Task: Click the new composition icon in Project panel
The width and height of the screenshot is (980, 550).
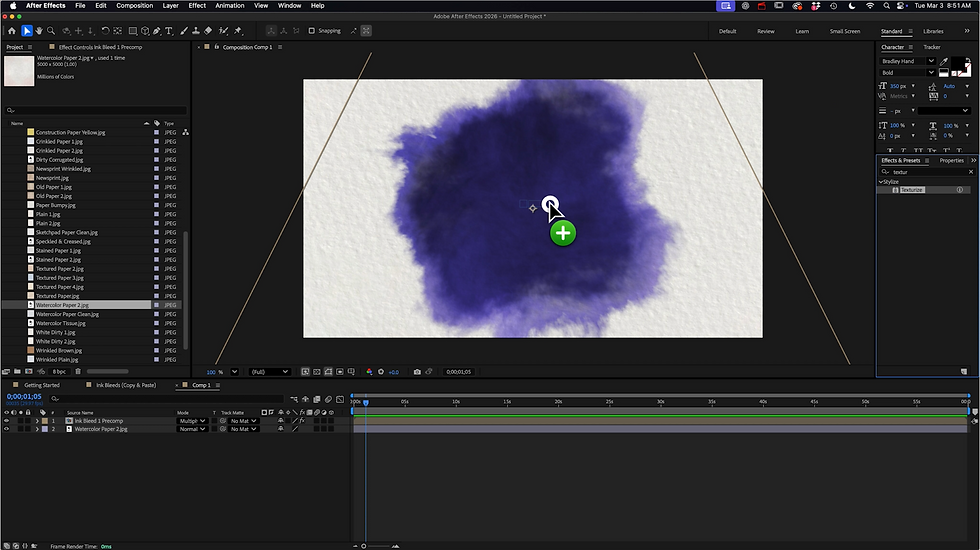Action: point(29,371)
